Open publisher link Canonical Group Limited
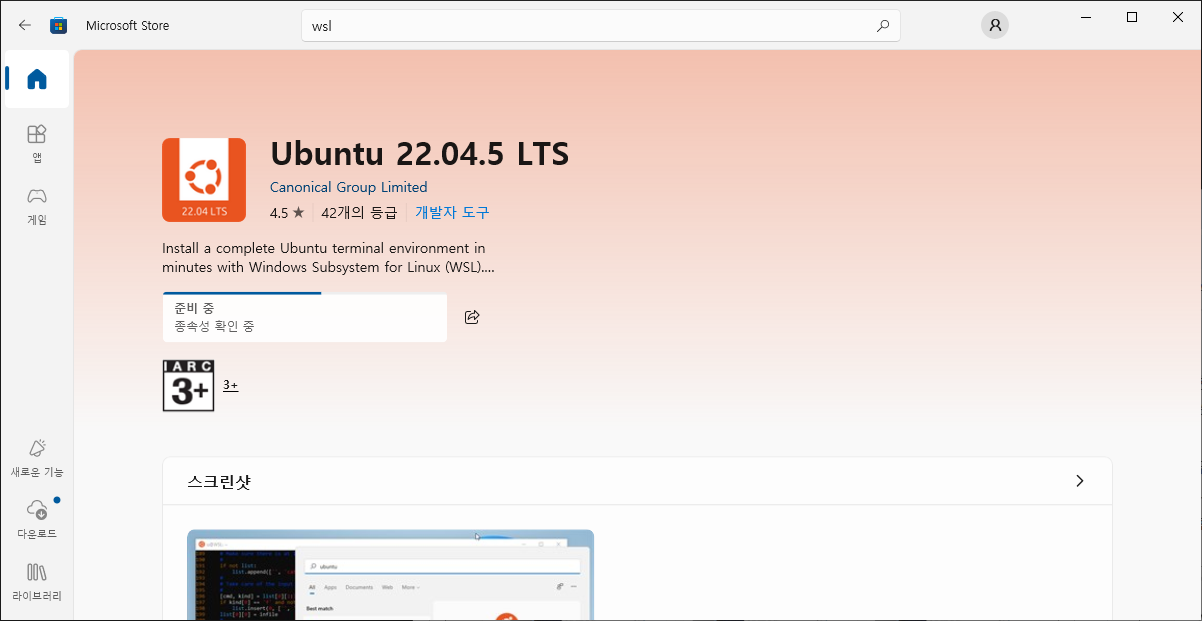 (x=348, y=187)
